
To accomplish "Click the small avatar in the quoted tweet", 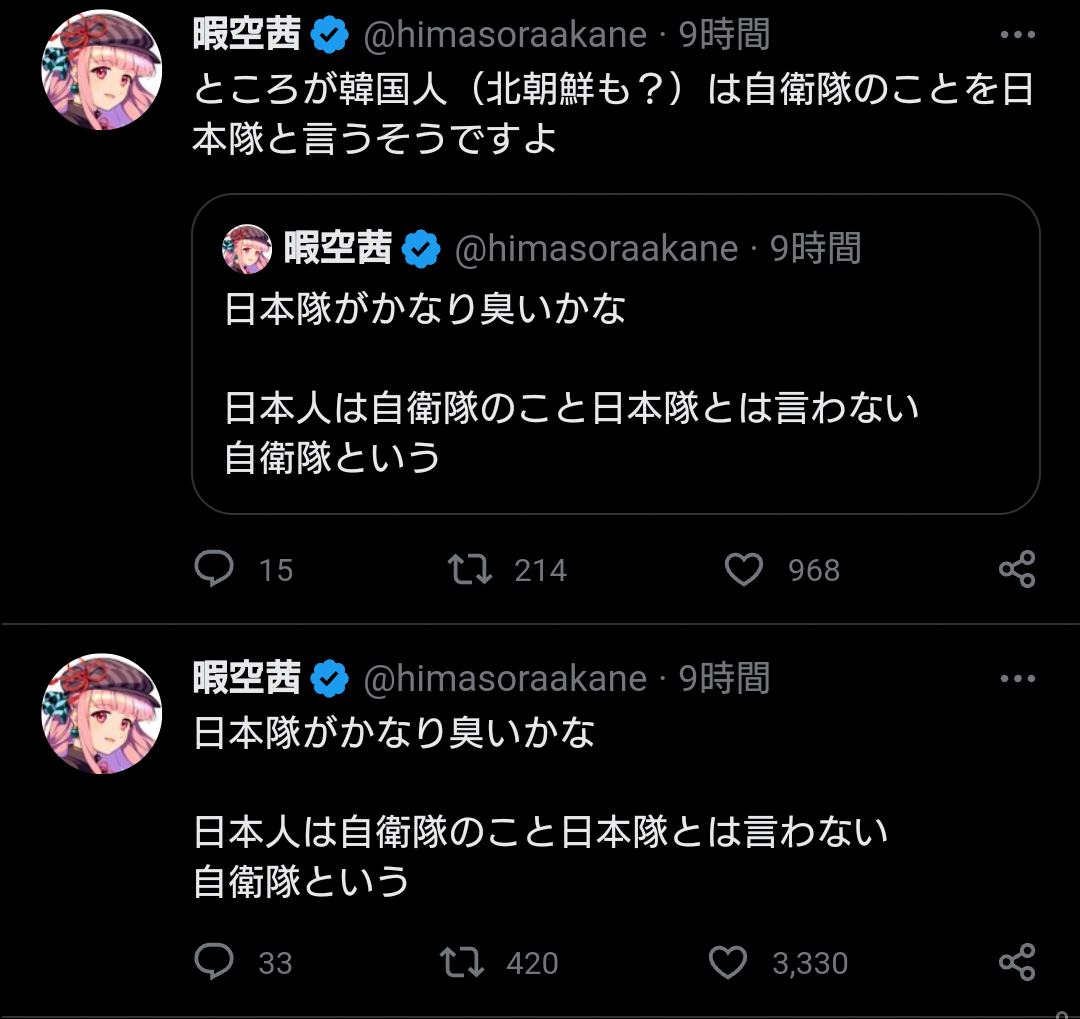I will click(x=247, y=249).
